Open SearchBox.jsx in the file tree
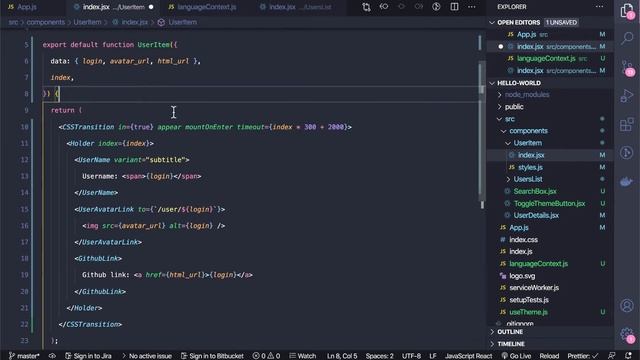This screenshot has height=360, width=640. (535, 191)
